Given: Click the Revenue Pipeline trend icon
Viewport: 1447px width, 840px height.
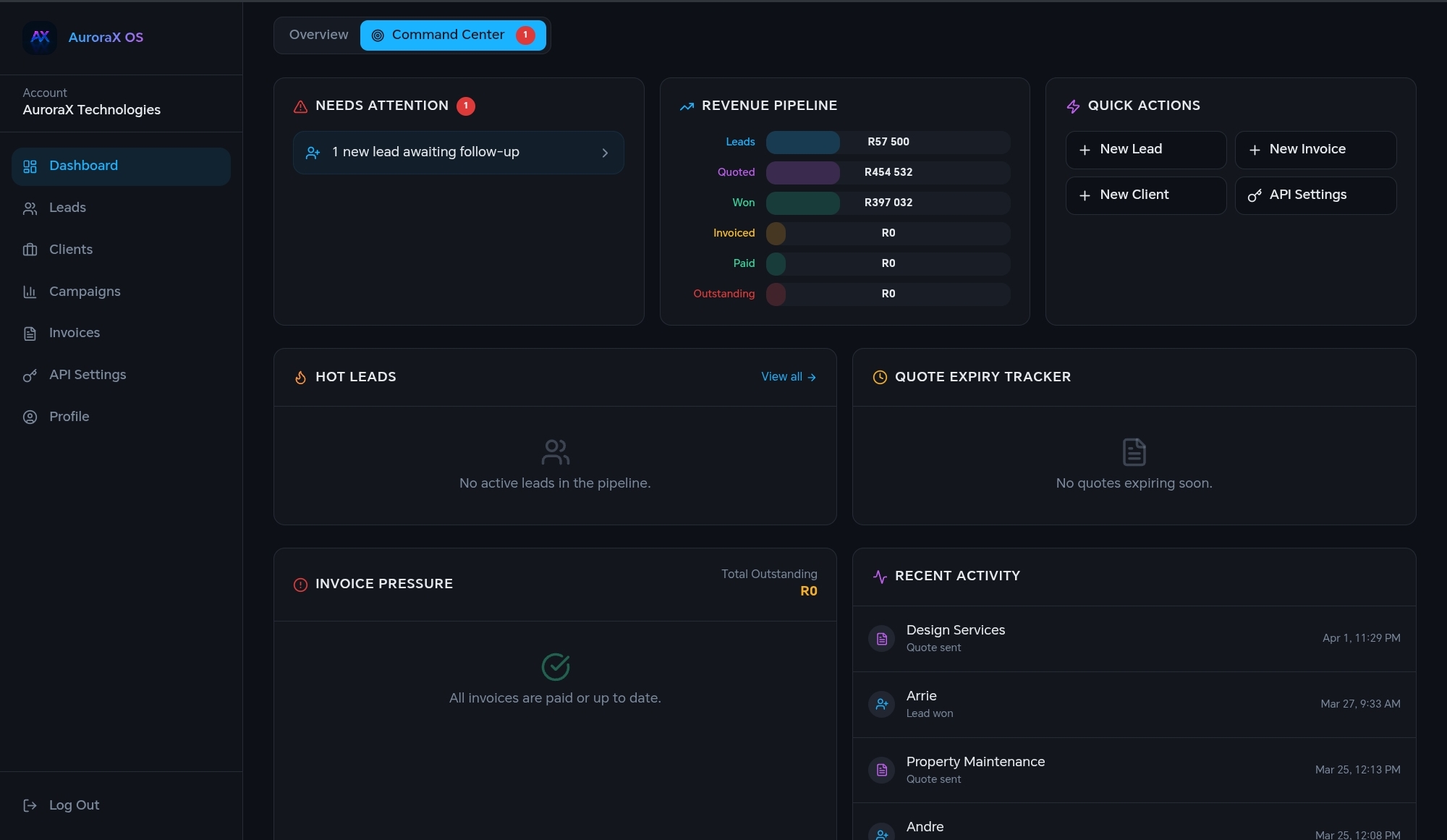Looking at the screenshot, I should (687, 106).
